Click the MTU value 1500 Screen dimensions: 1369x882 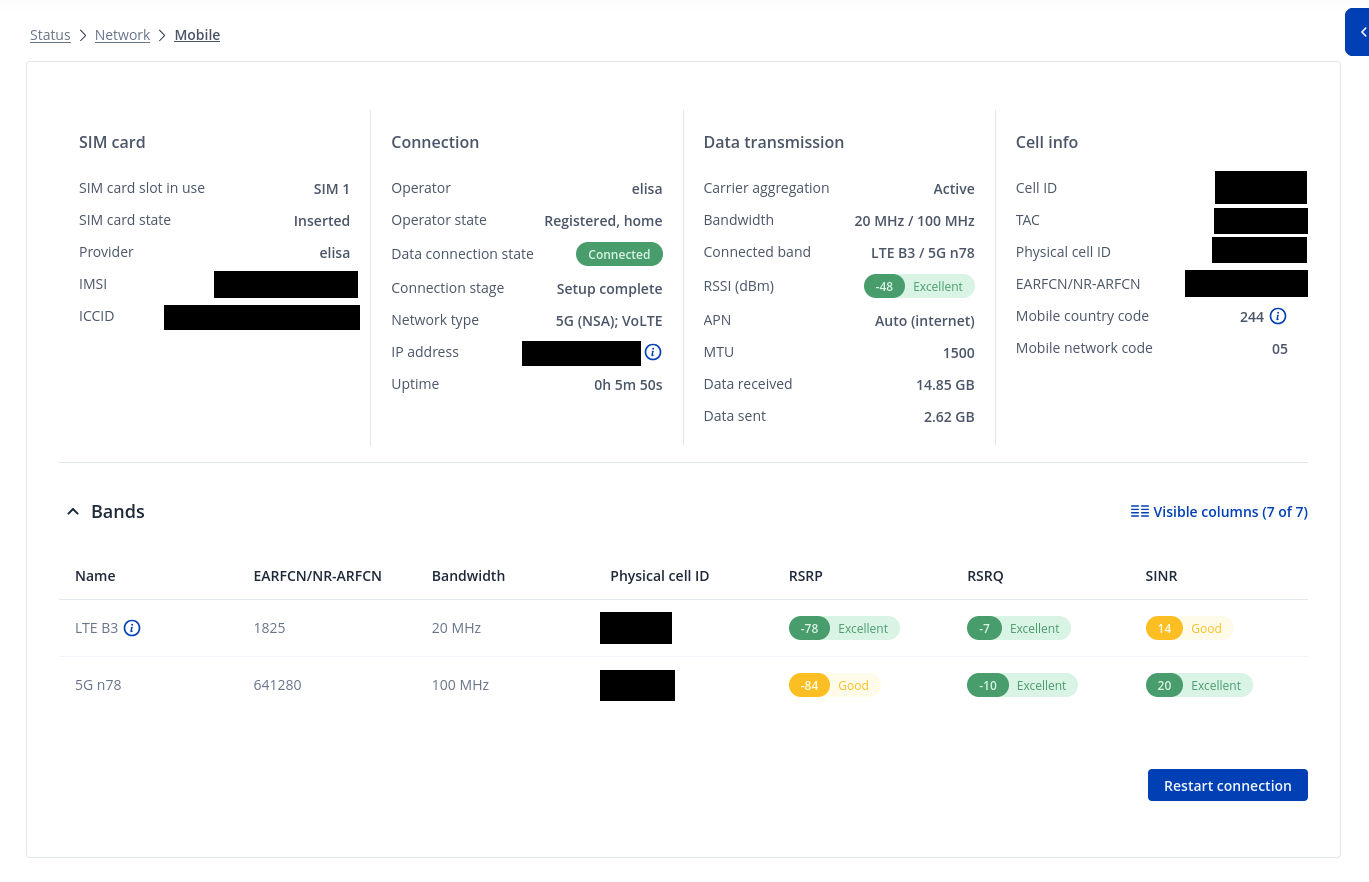[x=959, y=353]
